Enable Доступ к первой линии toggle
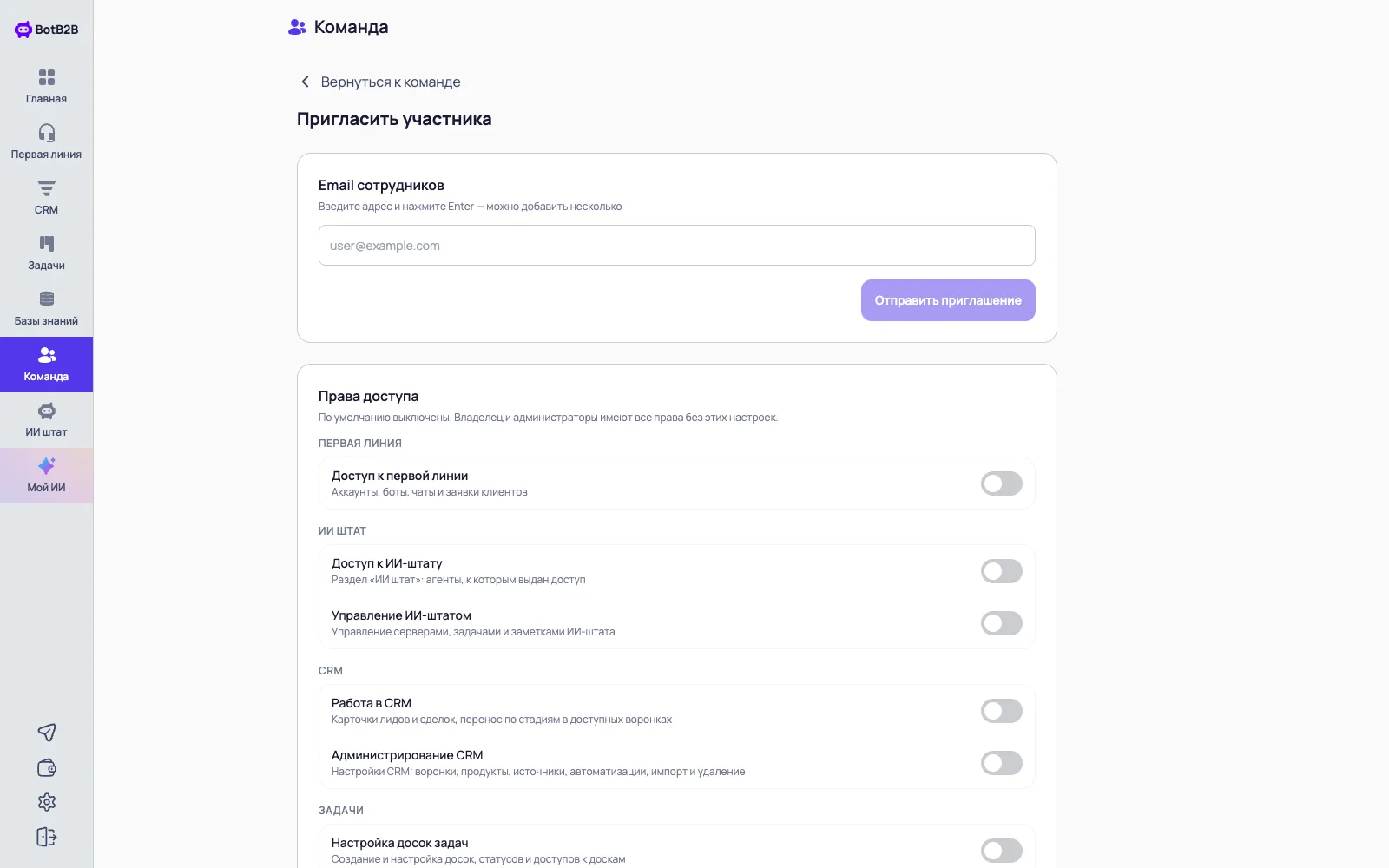The image size is (1389, 868). 1002,483
